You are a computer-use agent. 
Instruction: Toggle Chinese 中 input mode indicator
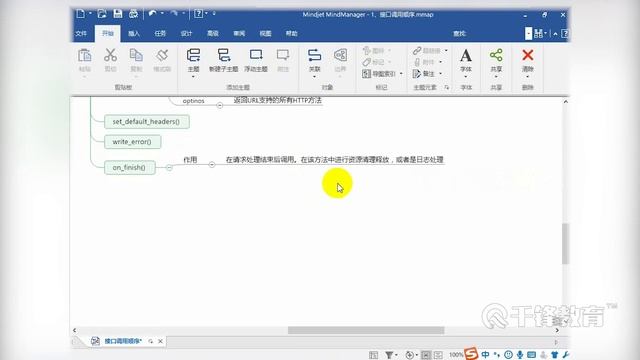[x=485, y=354]
